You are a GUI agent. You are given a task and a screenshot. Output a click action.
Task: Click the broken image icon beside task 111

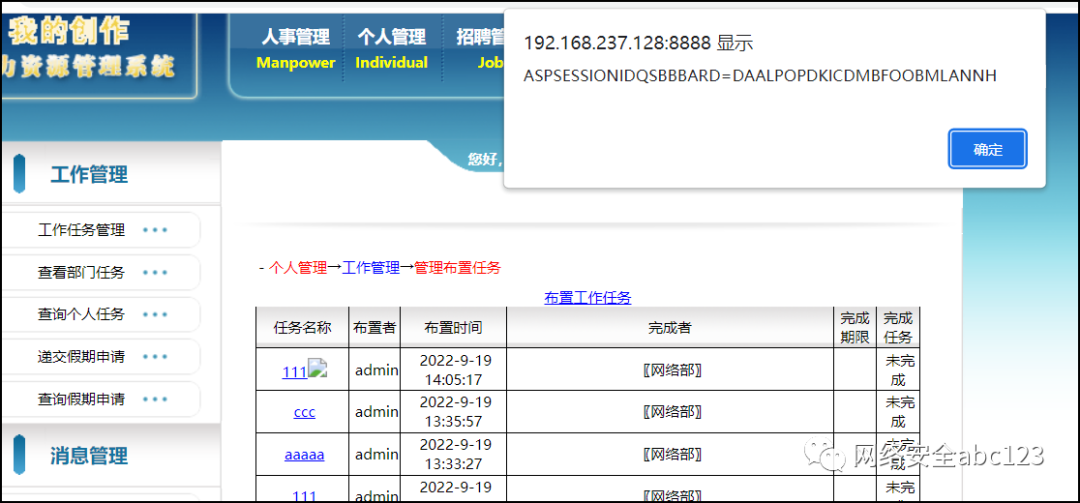tap(318, 369)
